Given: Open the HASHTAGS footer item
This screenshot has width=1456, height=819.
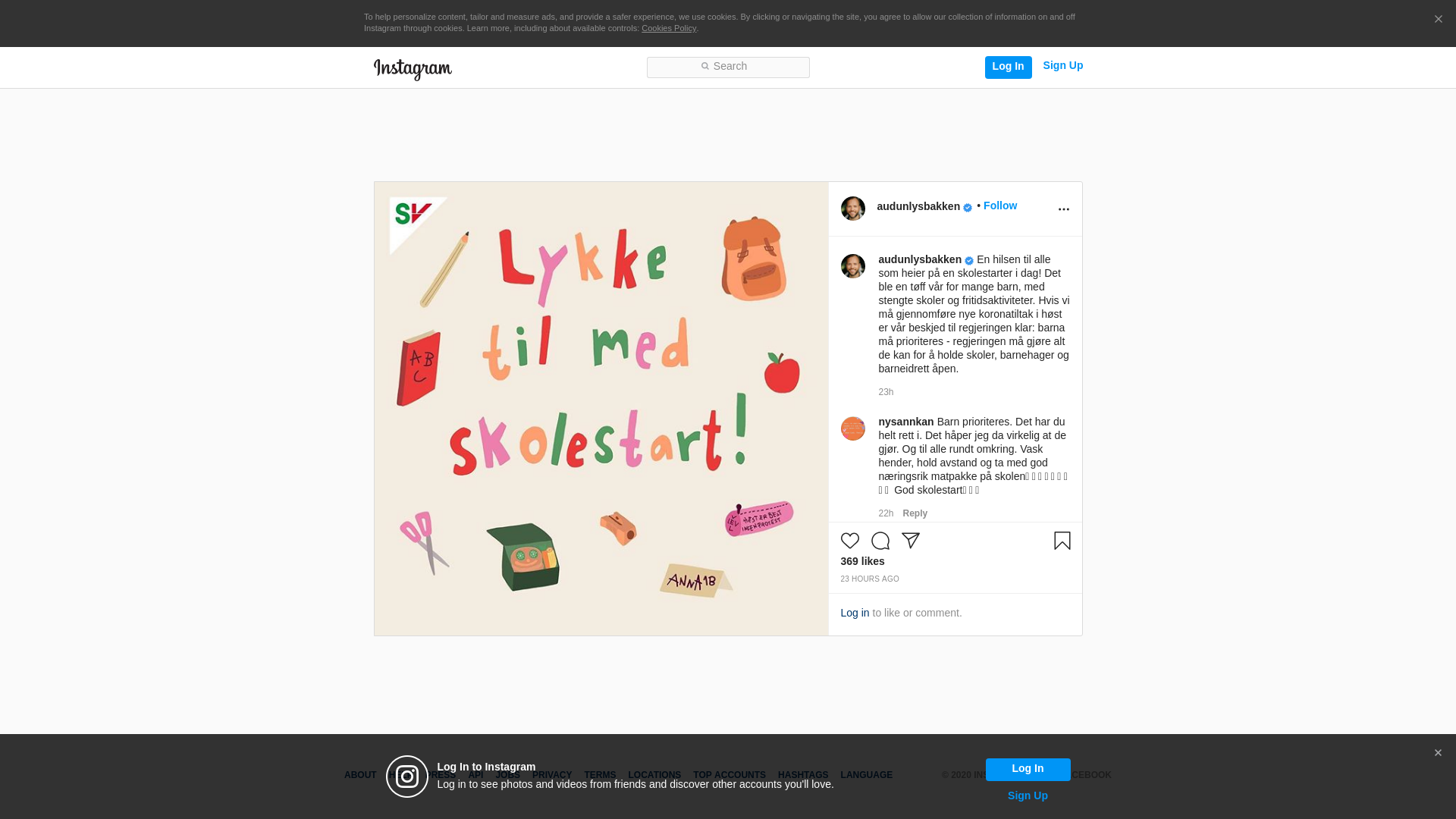Looking at the screenshot, I should point(803,775).
